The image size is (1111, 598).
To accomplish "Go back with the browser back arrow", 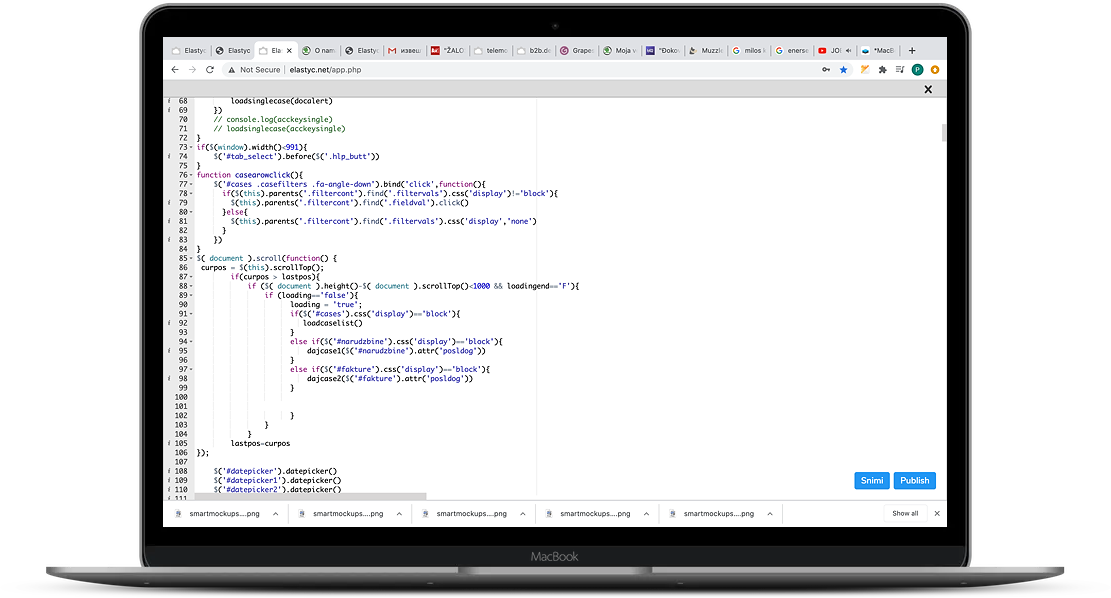I will (x=175, y=69).
